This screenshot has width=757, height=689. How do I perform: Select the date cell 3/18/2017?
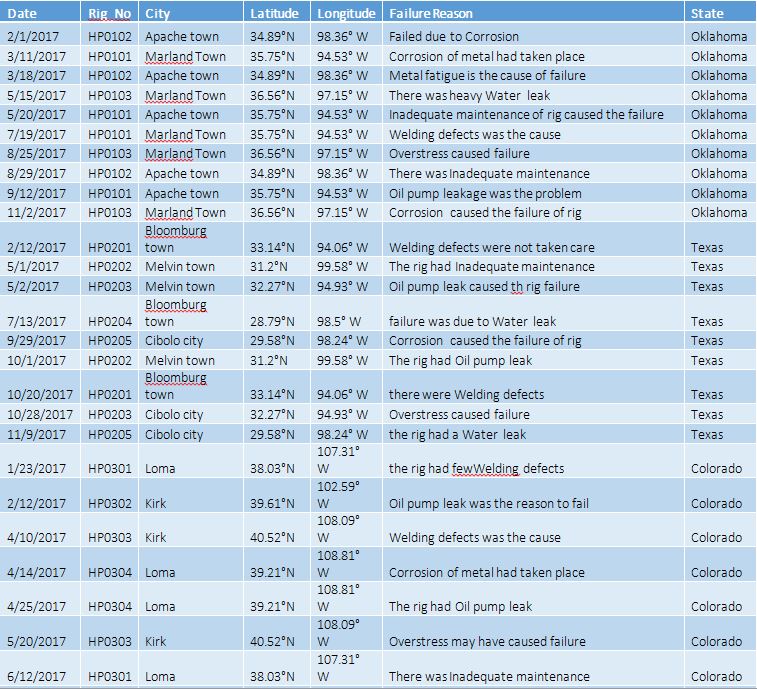pos(40,75)
